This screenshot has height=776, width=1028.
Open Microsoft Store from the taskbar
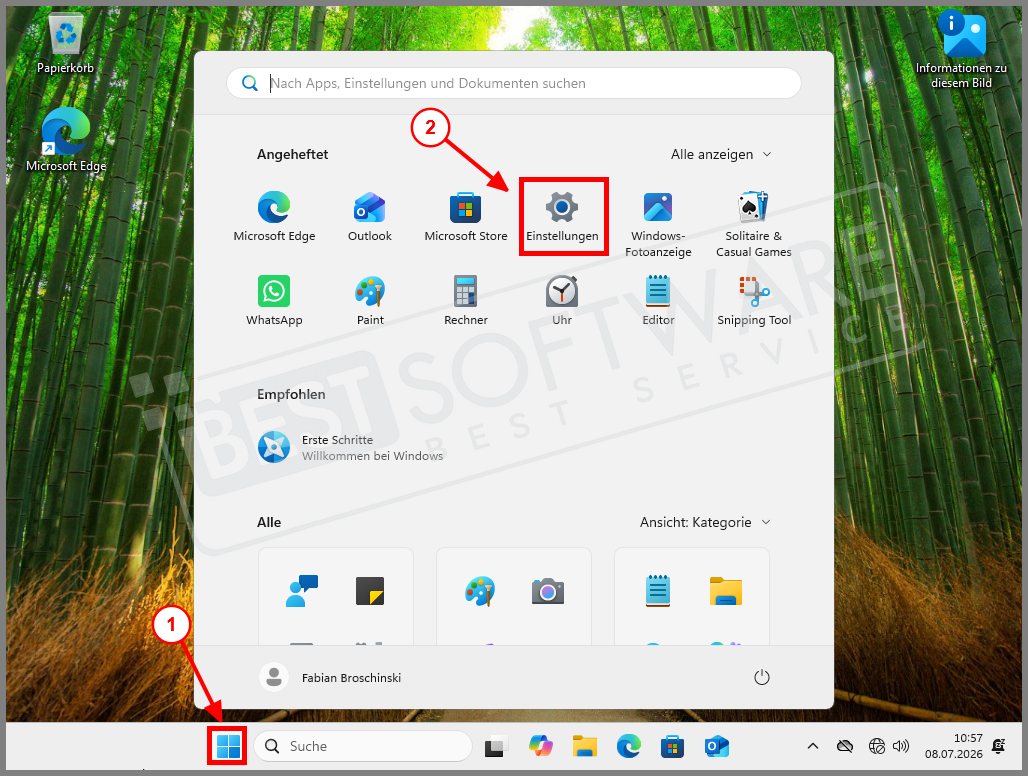673,746
